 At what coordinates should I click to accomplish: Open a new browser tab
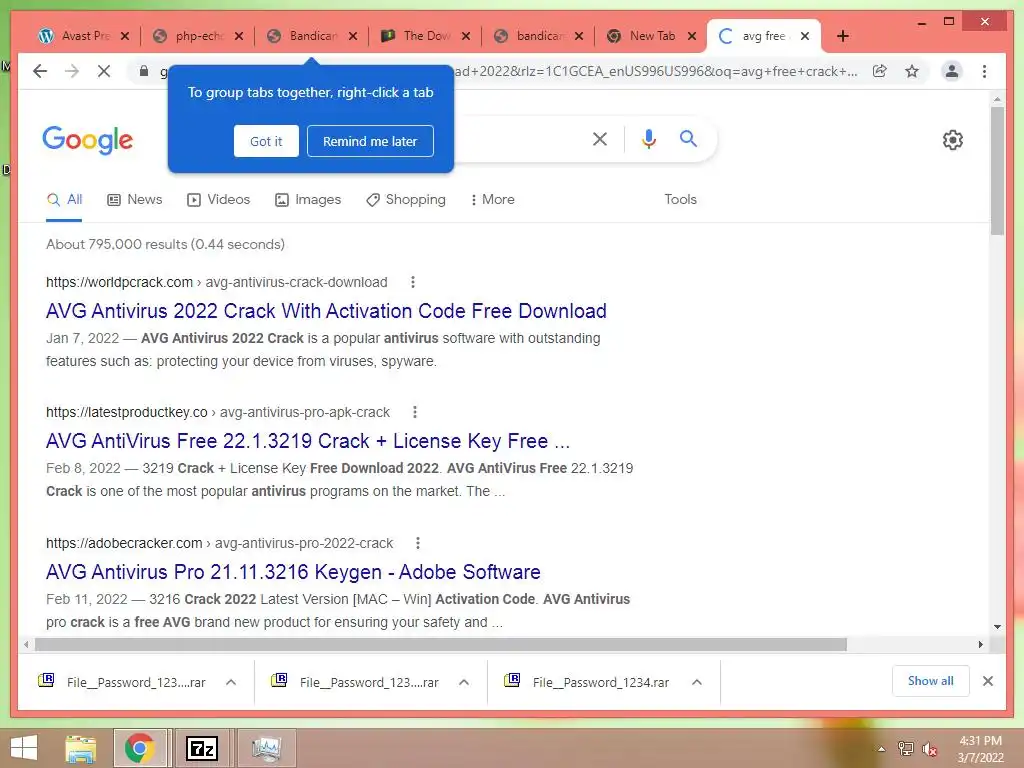tap(842, 36)
